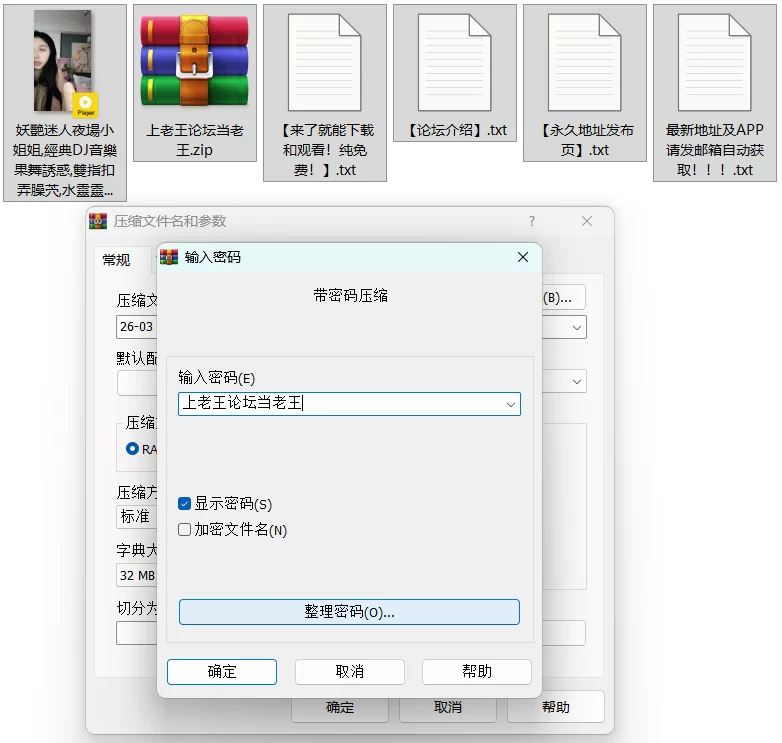Open 整理密码(O)... button
782x743 pixels.
click(x=349, y=612)
